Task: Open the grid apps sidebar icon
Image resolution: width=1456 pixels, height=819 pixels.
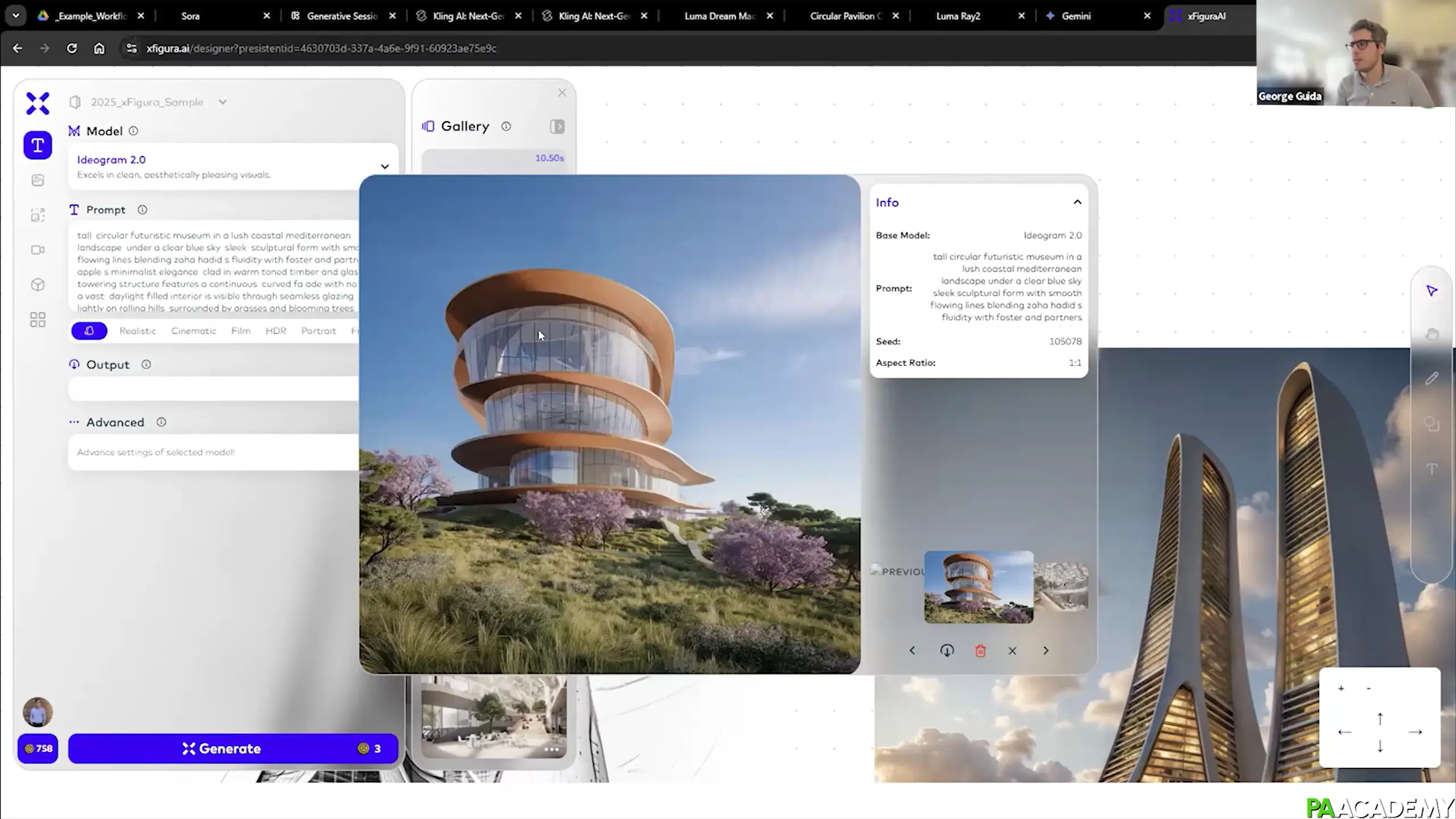Action: coord(38,320)
